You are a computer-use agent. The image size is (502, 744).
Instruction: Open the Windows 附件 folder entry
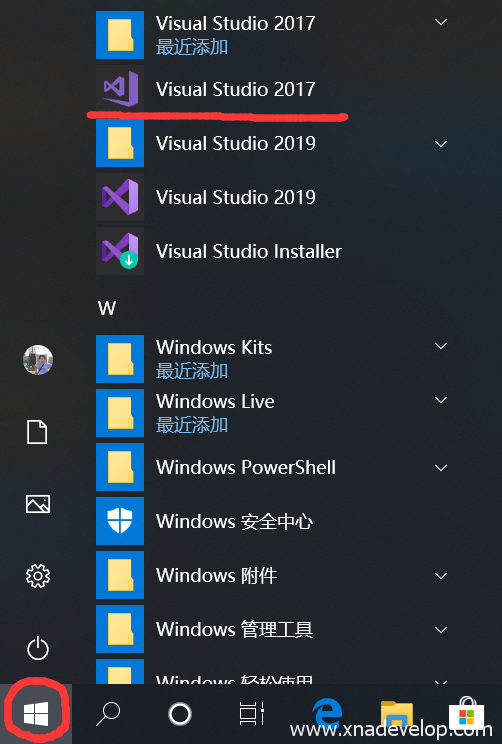click(274, 575)
